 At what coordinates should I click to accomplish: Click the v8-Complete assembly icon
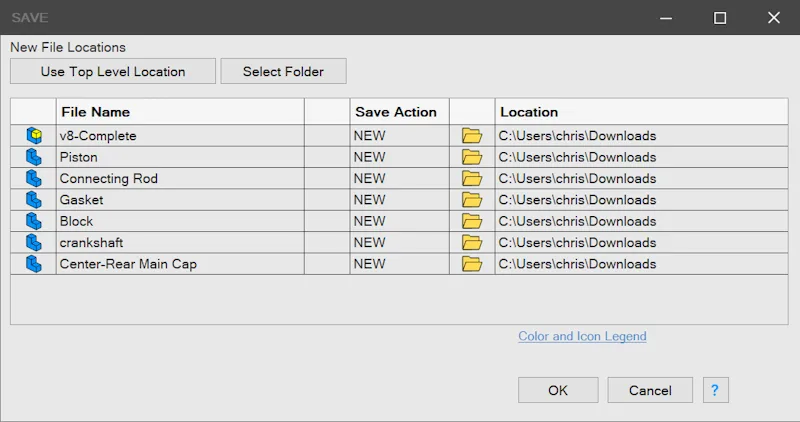[x=34, y=136]
